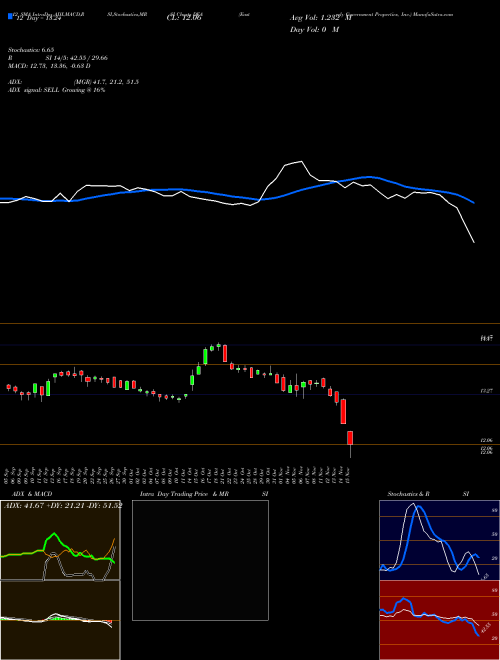Click the 'Intra Day Trading Price & MR' title
The image size is (500, 660).
184,494
